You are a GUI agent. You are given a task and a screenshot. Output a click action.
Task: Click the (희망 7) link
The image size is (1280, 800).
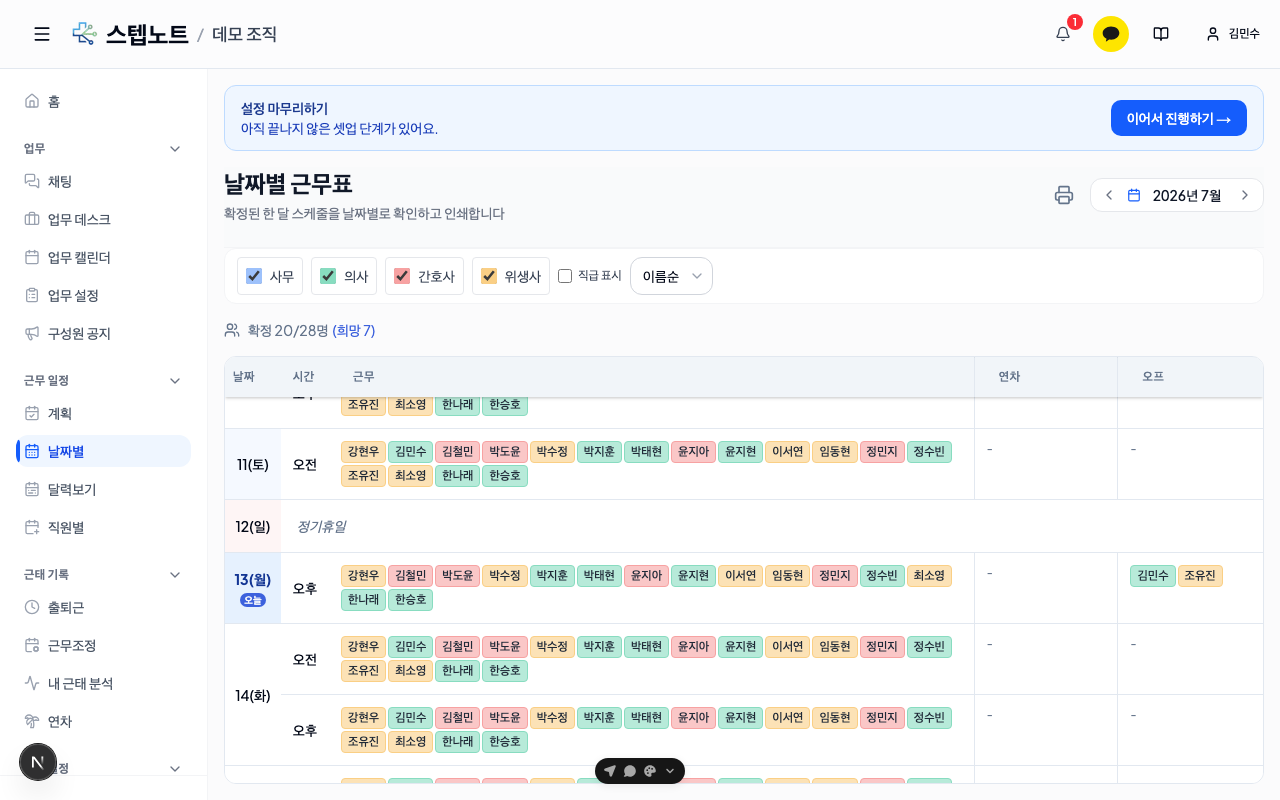pos(354,330)
